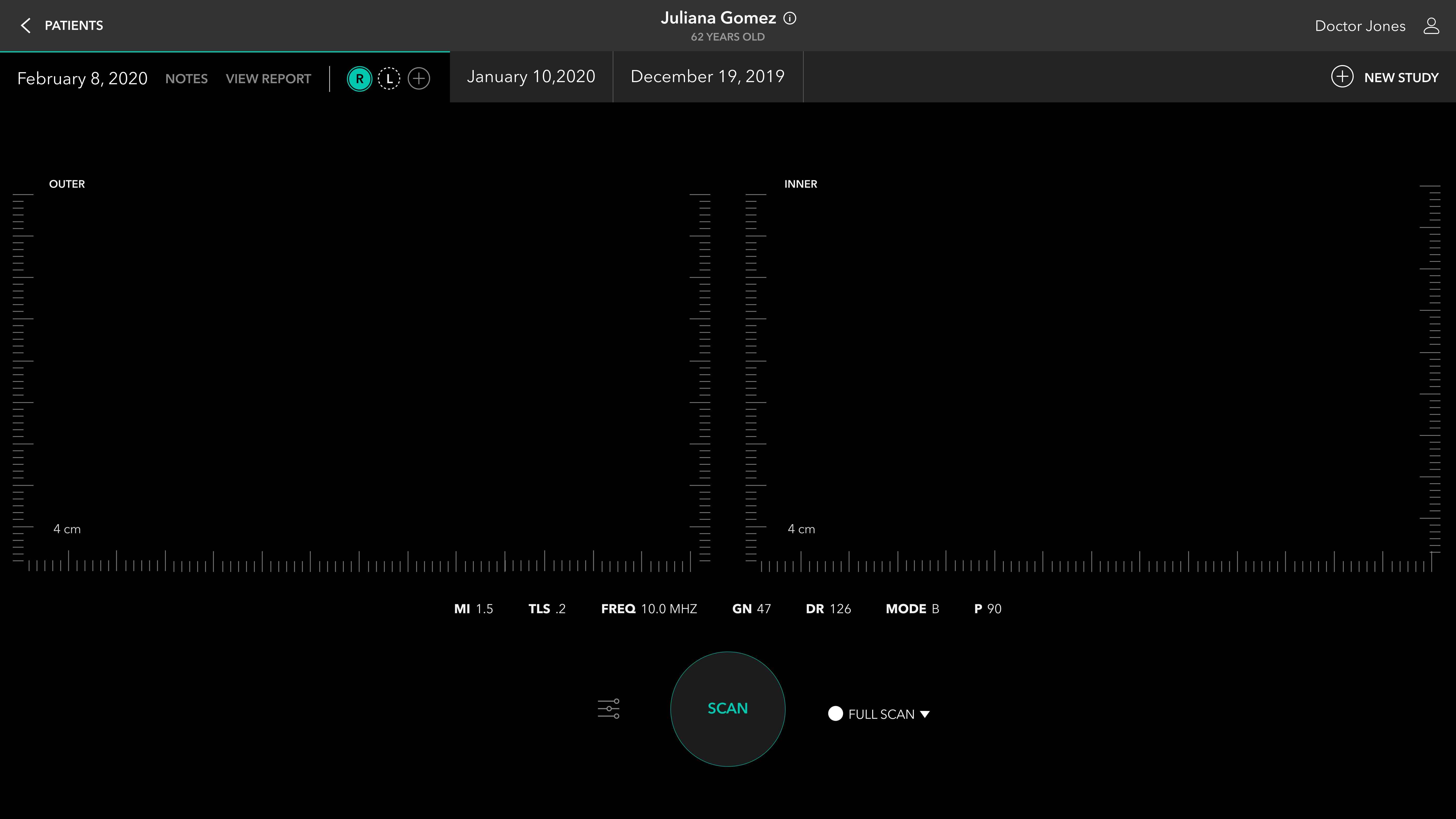Switch to the December 19, 2019 study tab
This screenshot has width=1456, height=819.
tap(707, 77)
